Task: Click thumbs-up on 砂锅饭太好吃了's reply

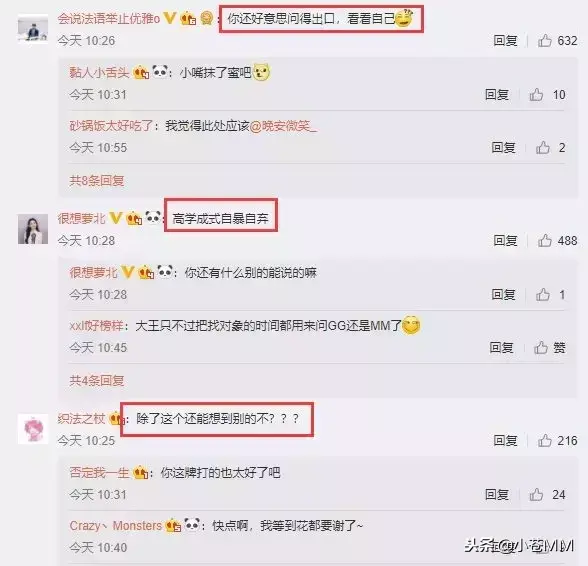Action: click(543, 147)
